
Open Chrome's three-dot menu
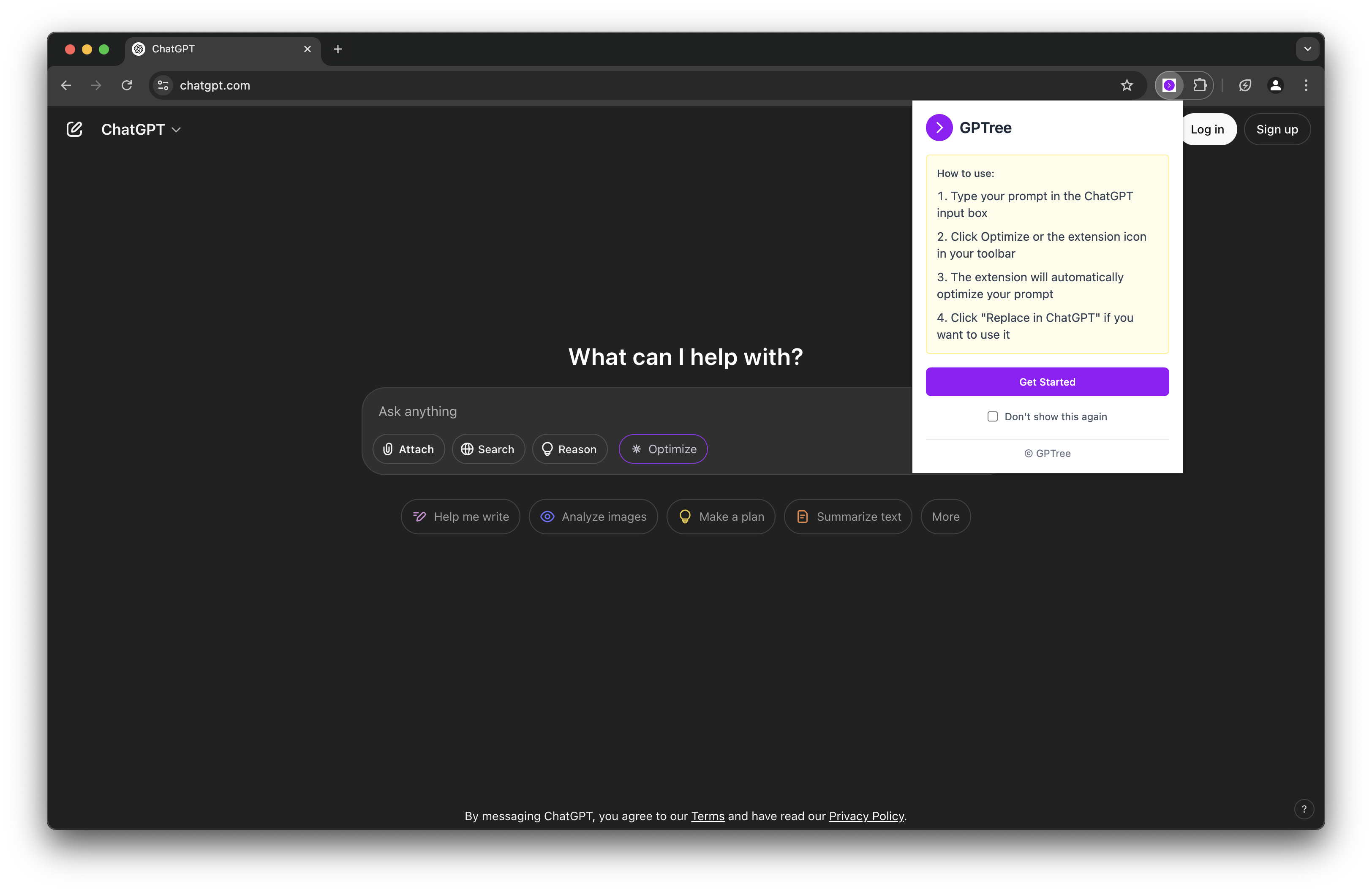[x=1306, y=85]
